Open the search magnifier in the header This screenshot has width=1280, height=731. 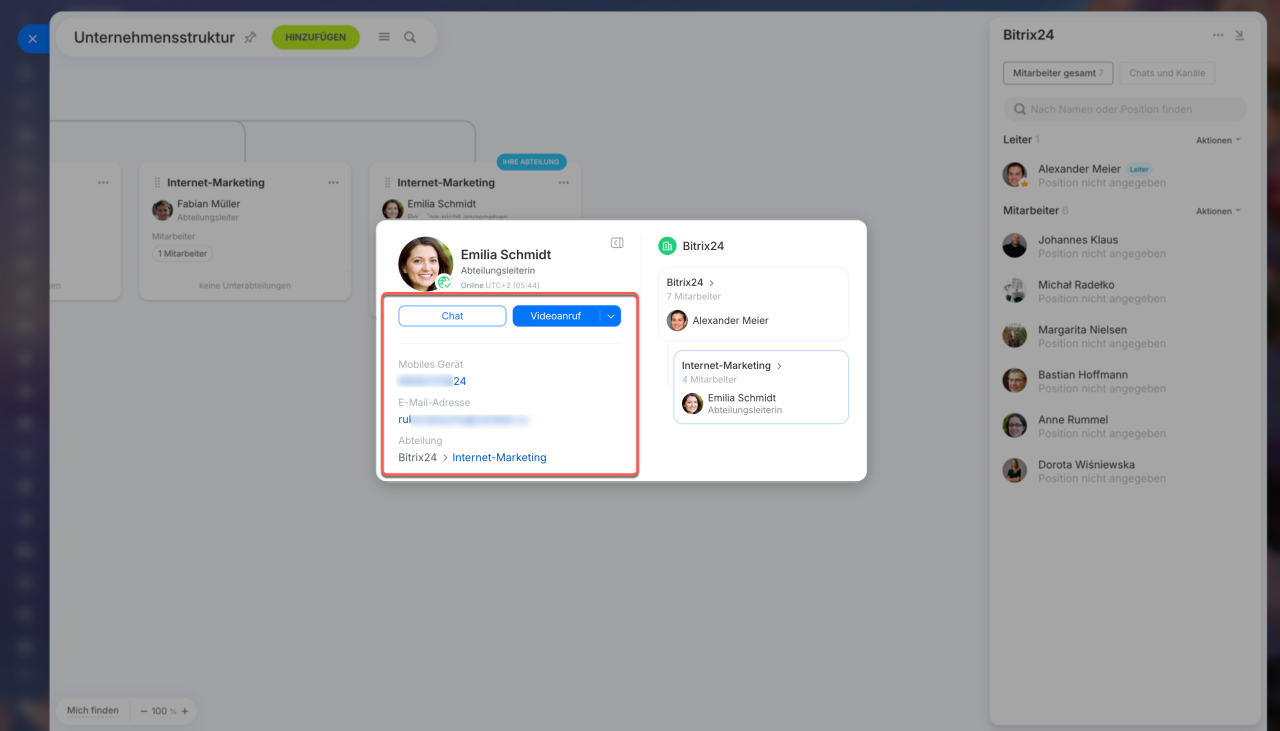point(410,37)
